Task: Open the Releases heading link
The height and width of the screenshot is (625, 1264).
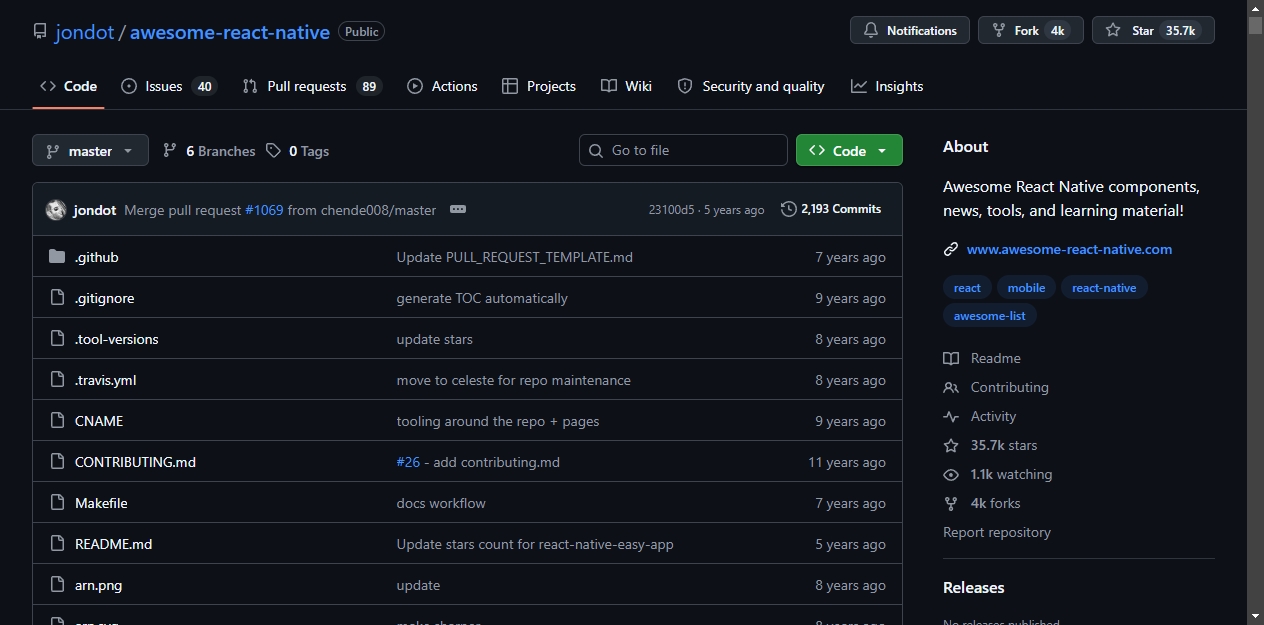Action: (x=974, y=587)
